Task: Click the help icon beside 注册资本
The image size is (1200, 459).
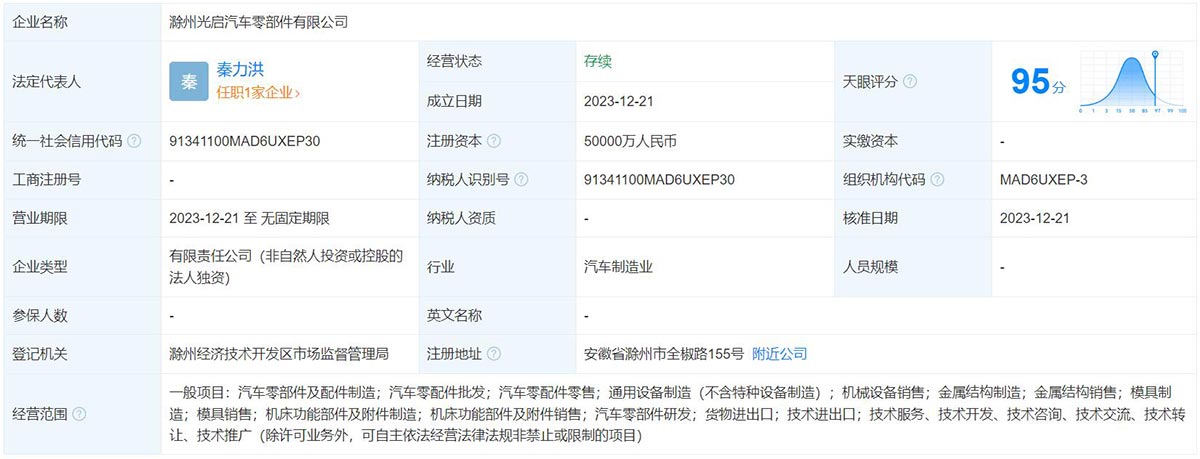Action: coord(494,141)
